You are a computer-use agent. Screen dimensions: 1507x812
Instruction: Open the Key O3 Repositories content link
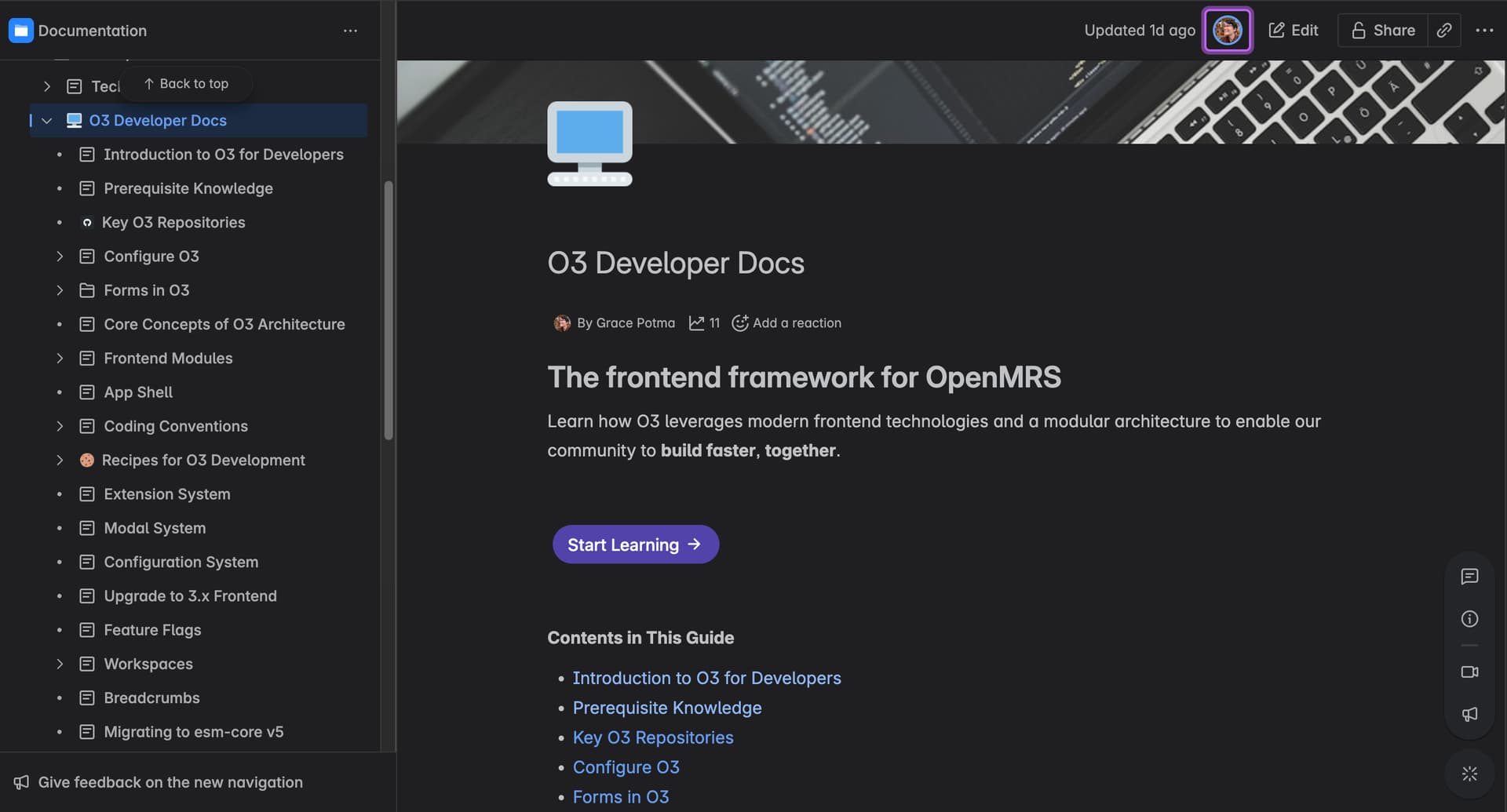point(653,738)
